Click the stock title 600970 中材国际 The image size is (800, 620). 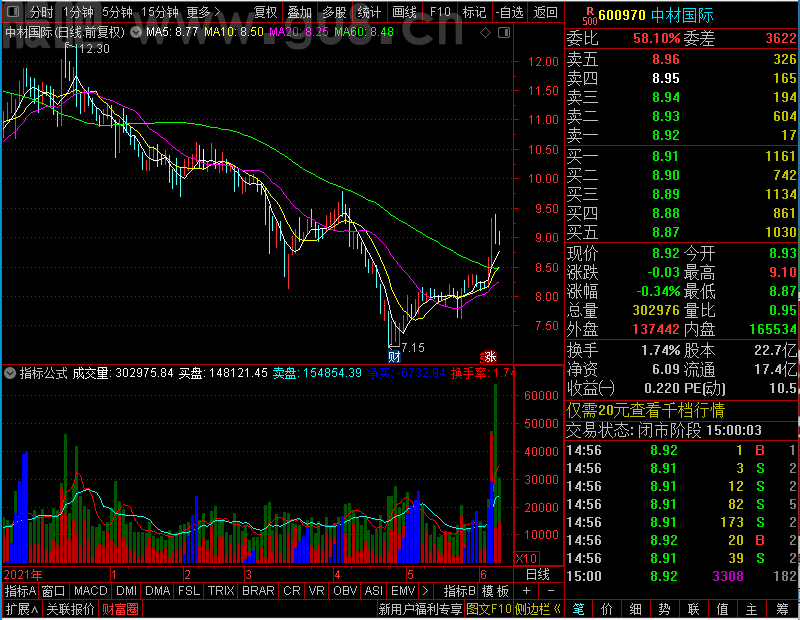656,16
